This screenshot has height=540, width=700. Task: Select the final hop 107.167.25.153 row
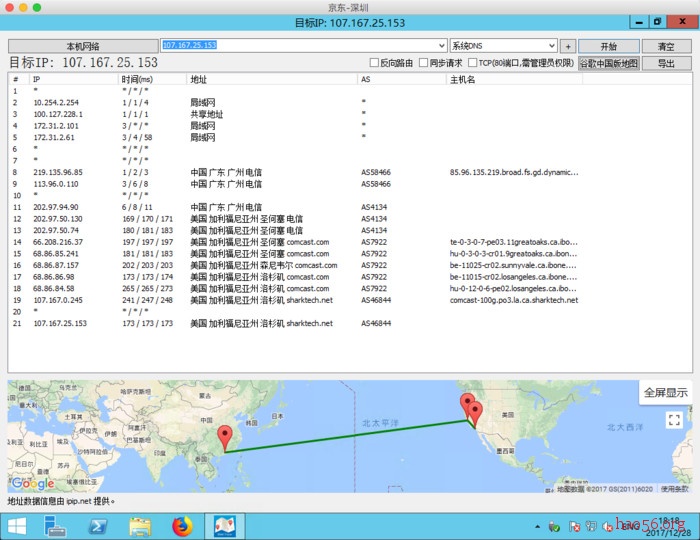pyautogui.click(x=350, y=323)
